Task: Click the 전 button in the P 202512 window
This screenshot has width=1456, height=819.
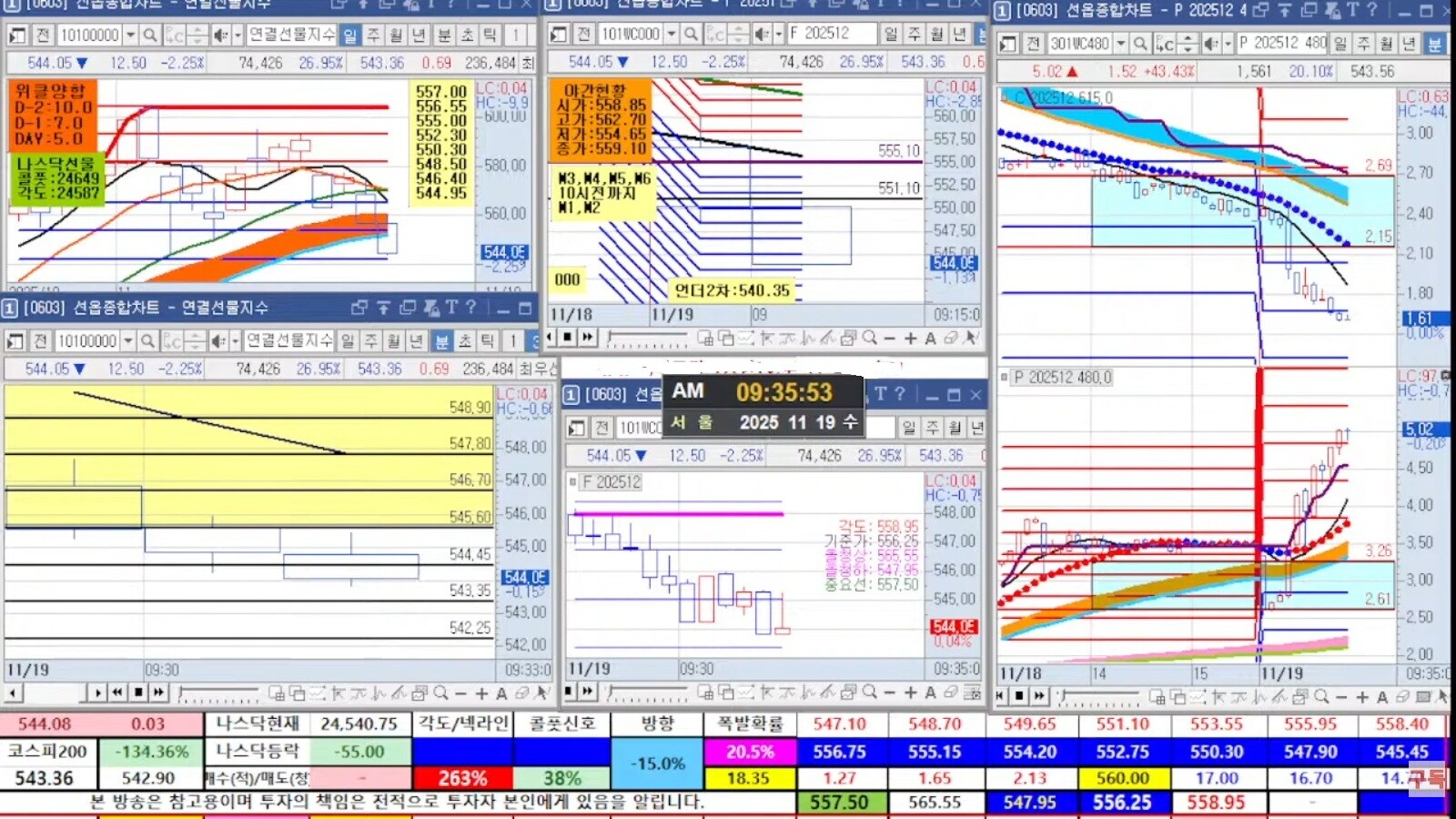Action: 1033,44
